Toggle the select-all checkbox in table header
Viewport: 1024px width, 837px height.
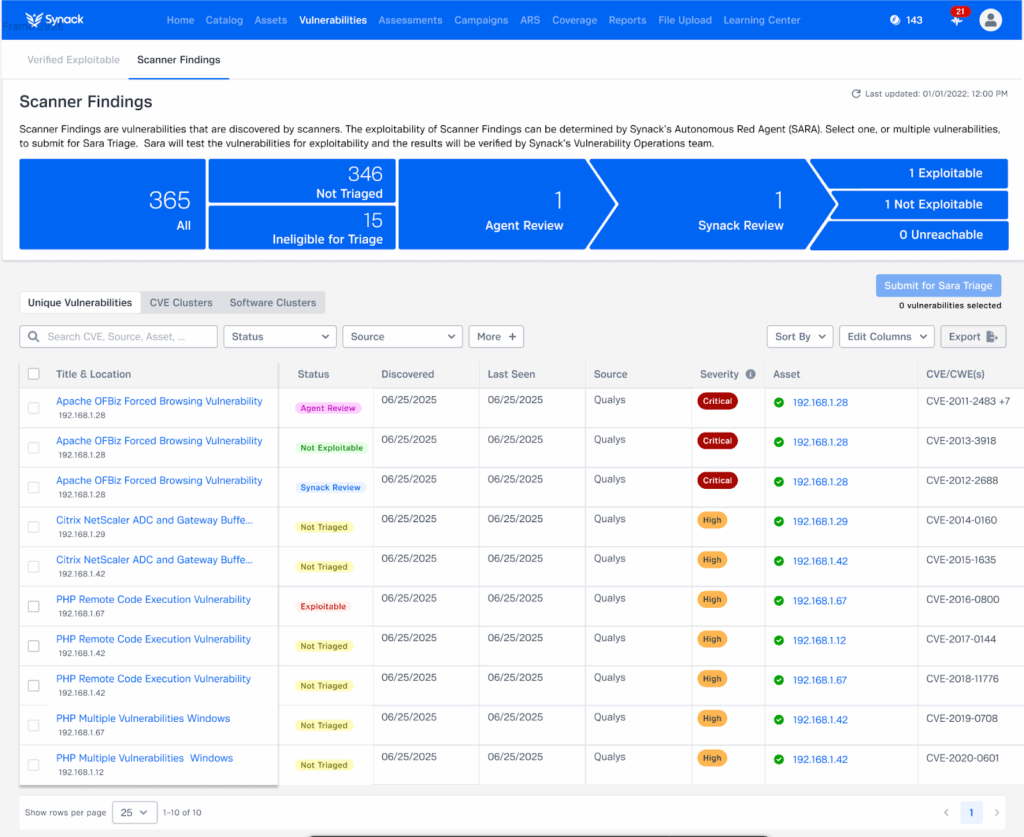34,374
